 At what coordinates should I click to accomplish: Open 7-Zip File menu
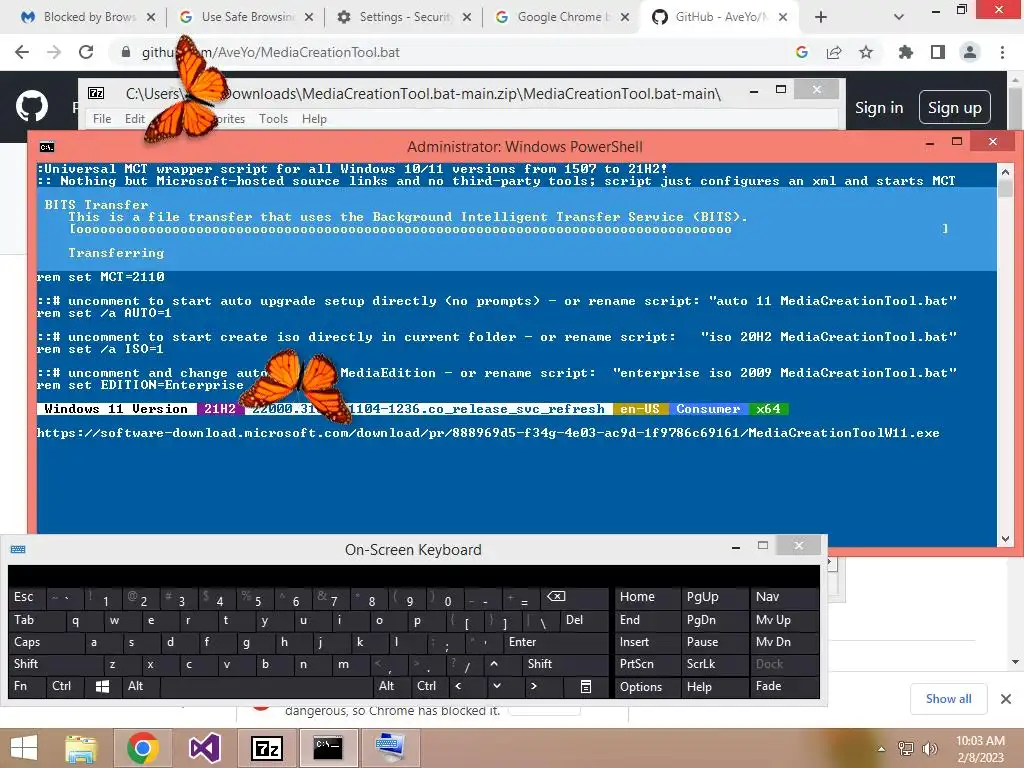coord(102,119)
